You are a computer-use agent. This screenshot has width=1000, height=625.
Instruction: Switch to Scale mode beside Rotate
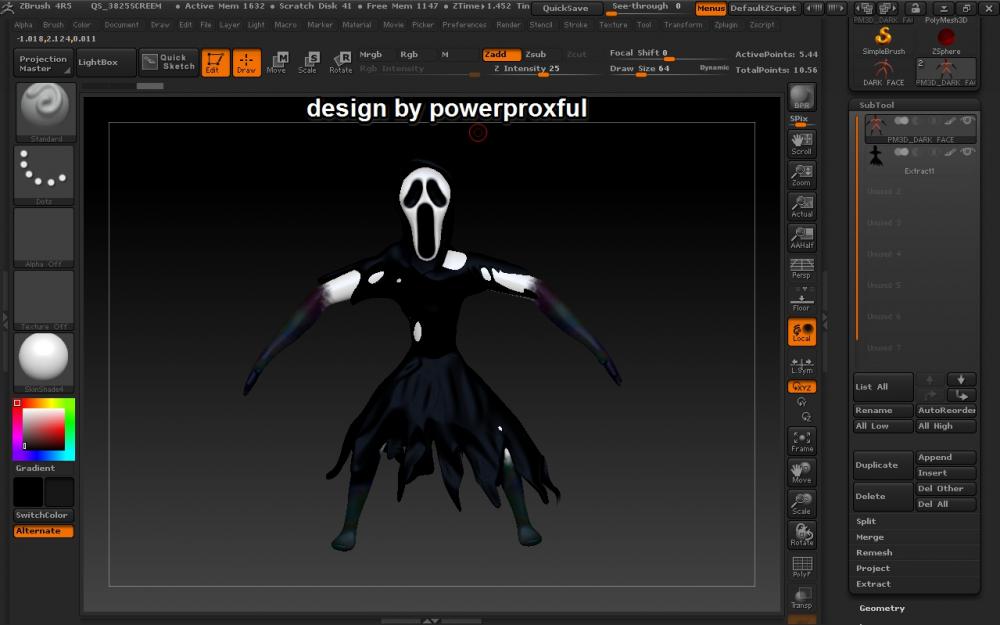(x=308, y=62)
